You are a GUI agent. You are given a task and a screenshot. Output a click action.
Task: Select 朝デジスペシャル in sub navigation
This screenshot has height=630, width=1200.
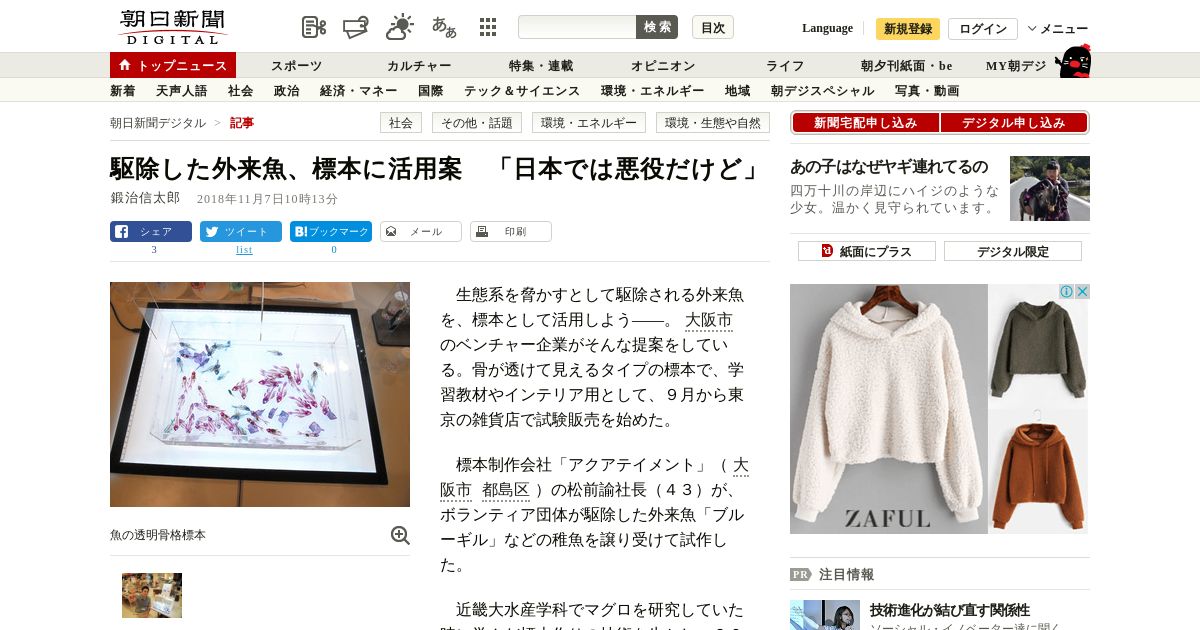point(823,91)
